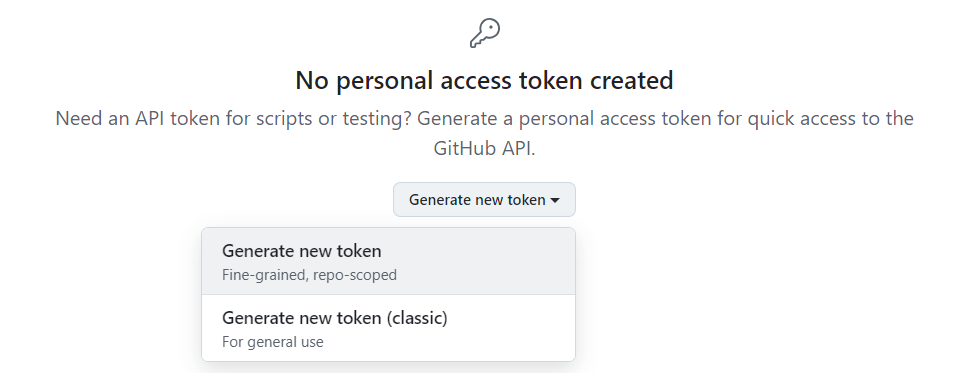Viewport: 957px width, 373px height.
Task: Click the word 'Fine-grained' in the menu
Action: [264, 275]
